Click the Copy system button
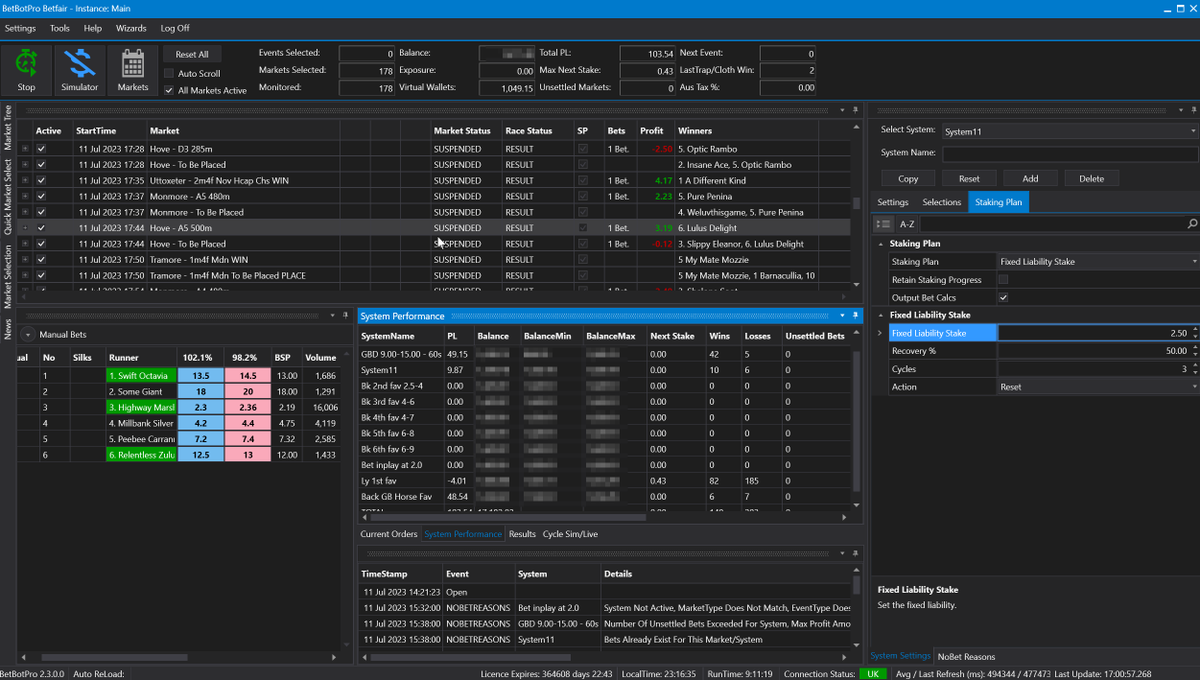 point(908,178)
